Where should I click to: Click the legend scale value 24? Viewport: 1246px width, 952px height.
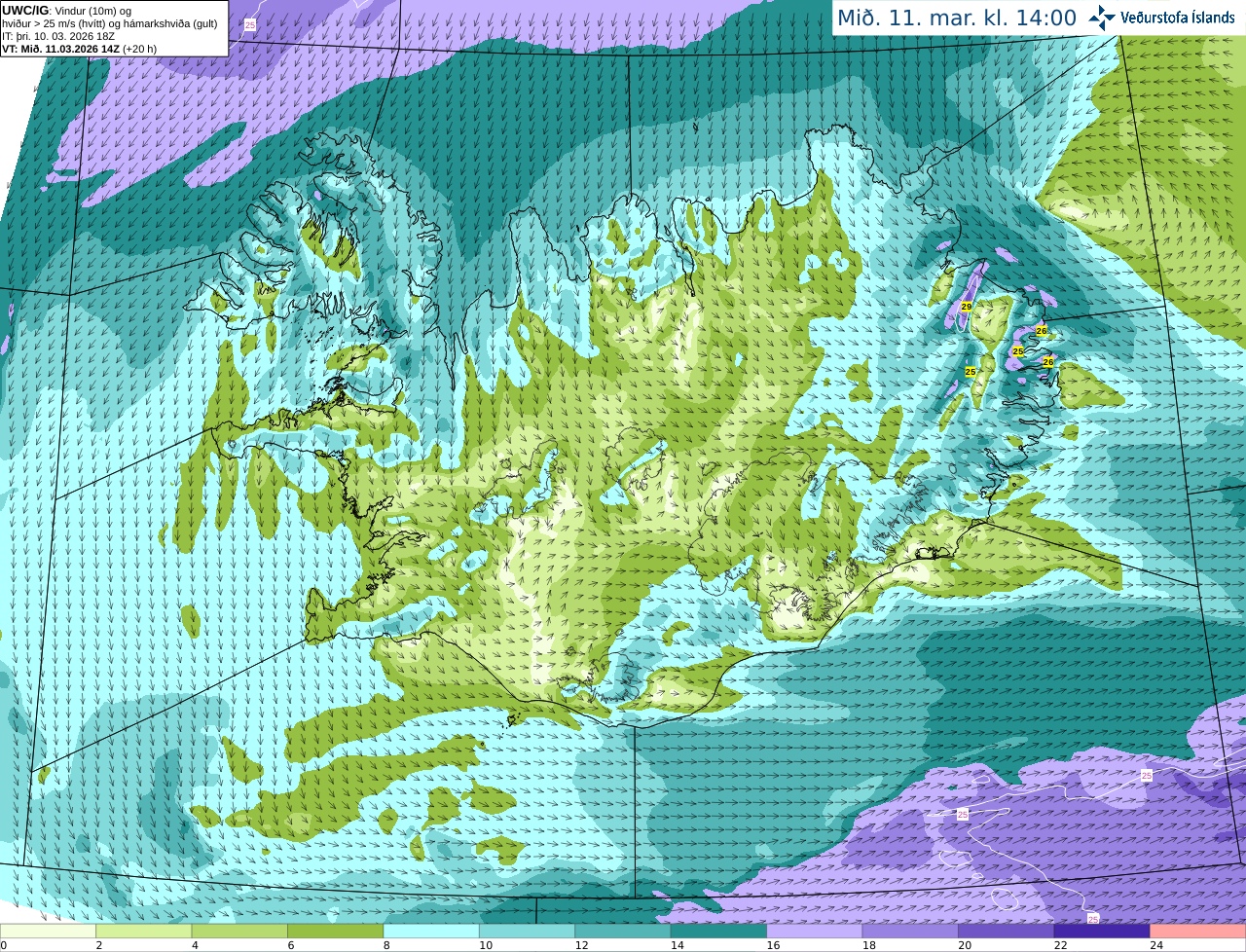click(1156, 945)
